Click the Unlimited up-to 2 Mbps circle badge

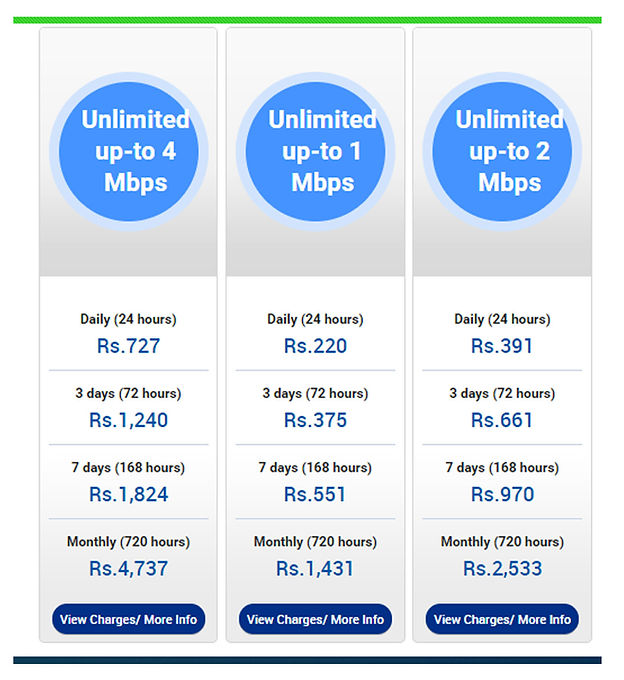pos(502,152)
